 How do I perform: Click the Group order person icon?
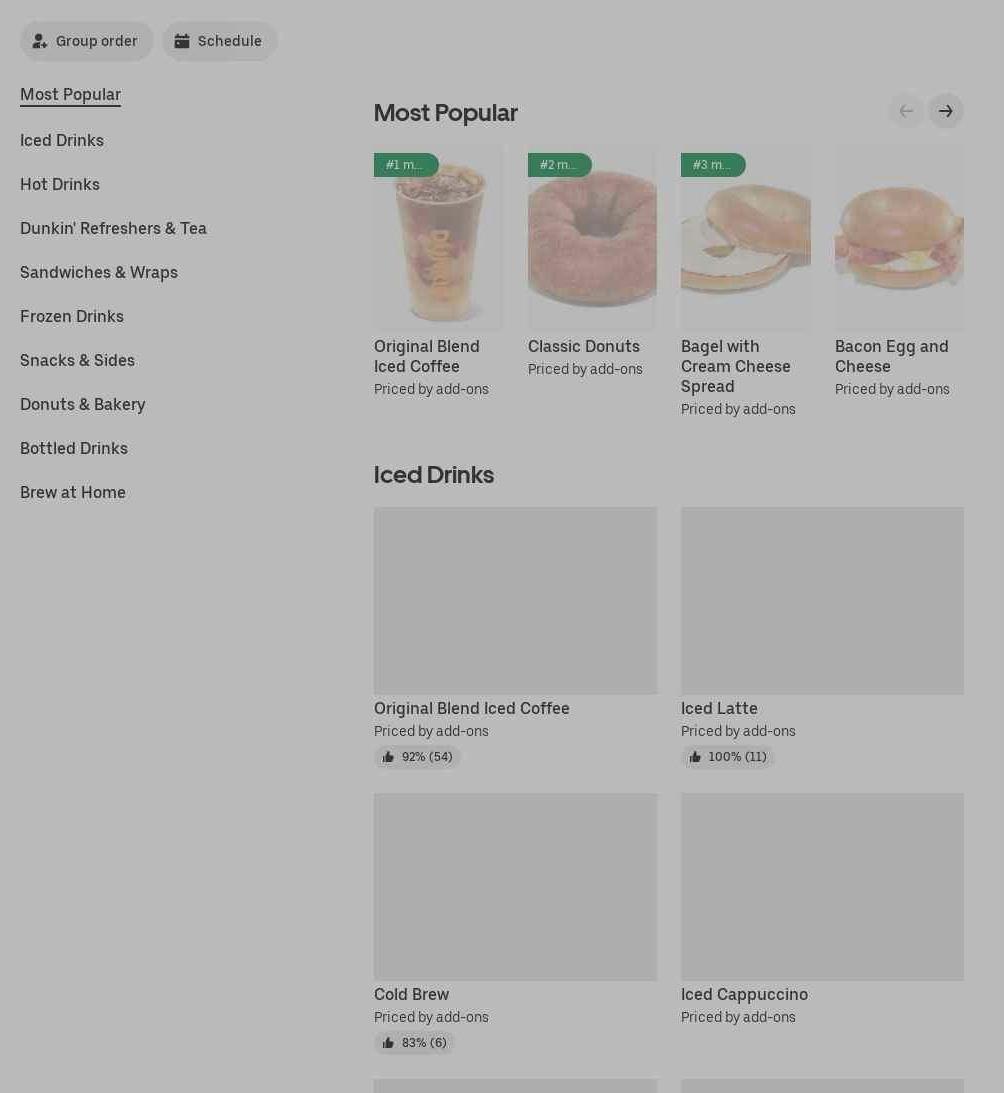pyautogui.click(x=40, y=41)
